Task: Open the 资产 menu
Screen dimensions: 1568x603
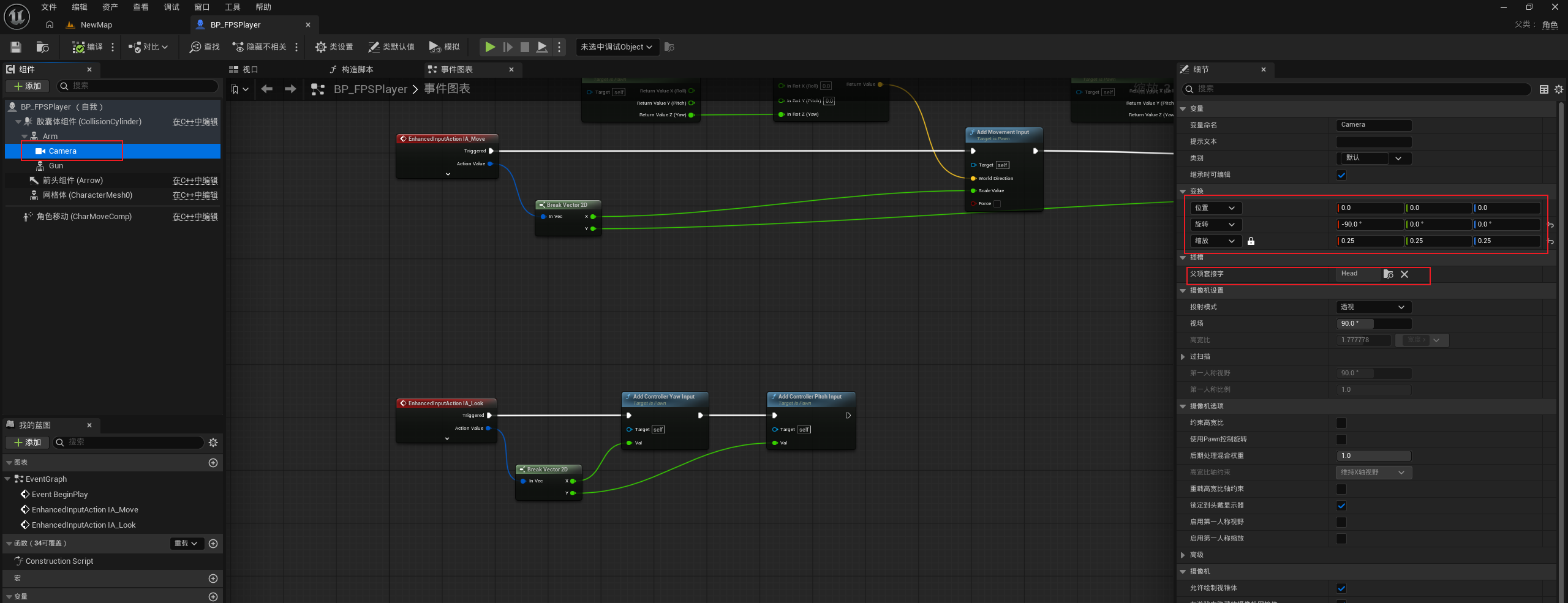Action: pos(110,7)
